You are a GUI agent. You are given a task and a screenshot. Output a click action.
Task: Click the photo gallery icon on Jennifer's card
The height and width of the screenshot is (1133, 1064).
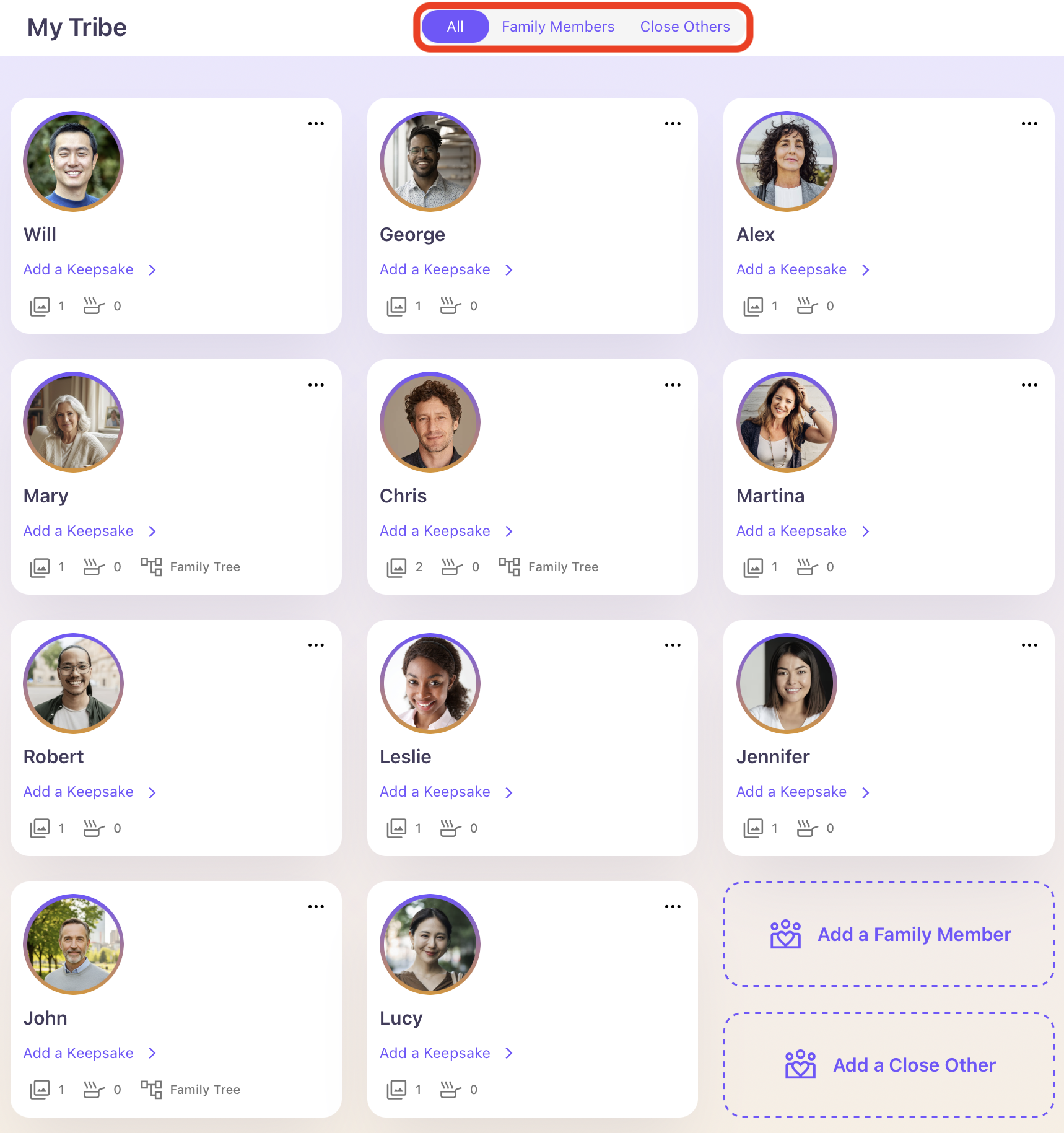coord(753,828)
